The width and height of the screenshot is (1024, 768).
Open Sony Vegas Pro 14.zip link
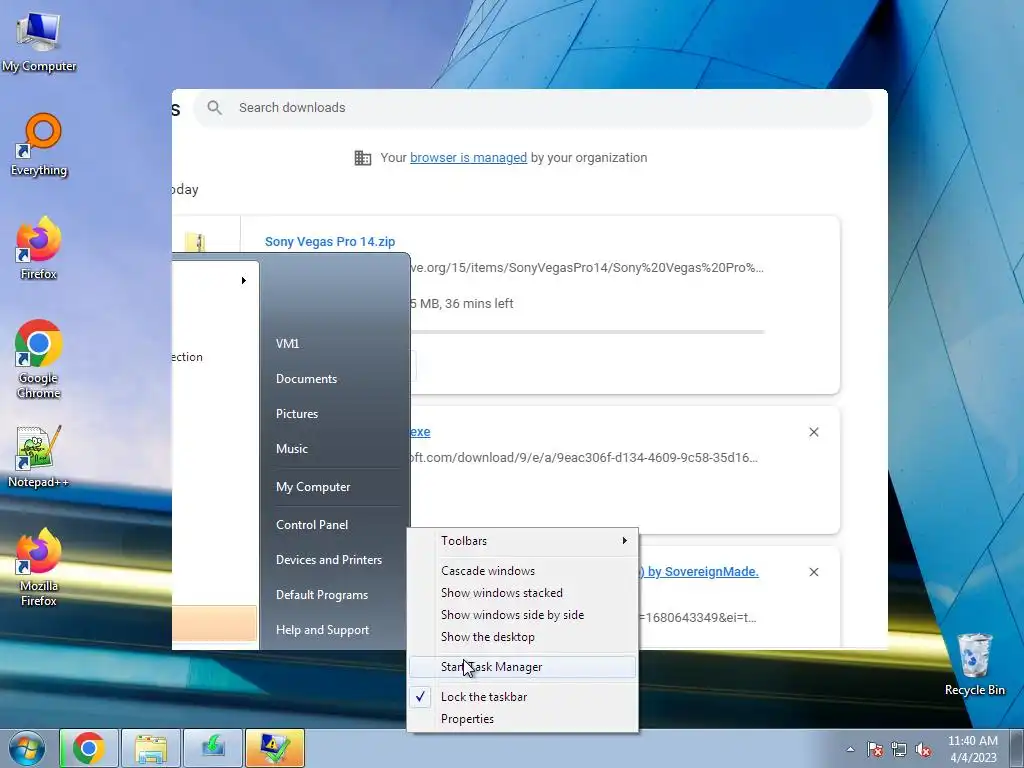click(x=330, y=242)
